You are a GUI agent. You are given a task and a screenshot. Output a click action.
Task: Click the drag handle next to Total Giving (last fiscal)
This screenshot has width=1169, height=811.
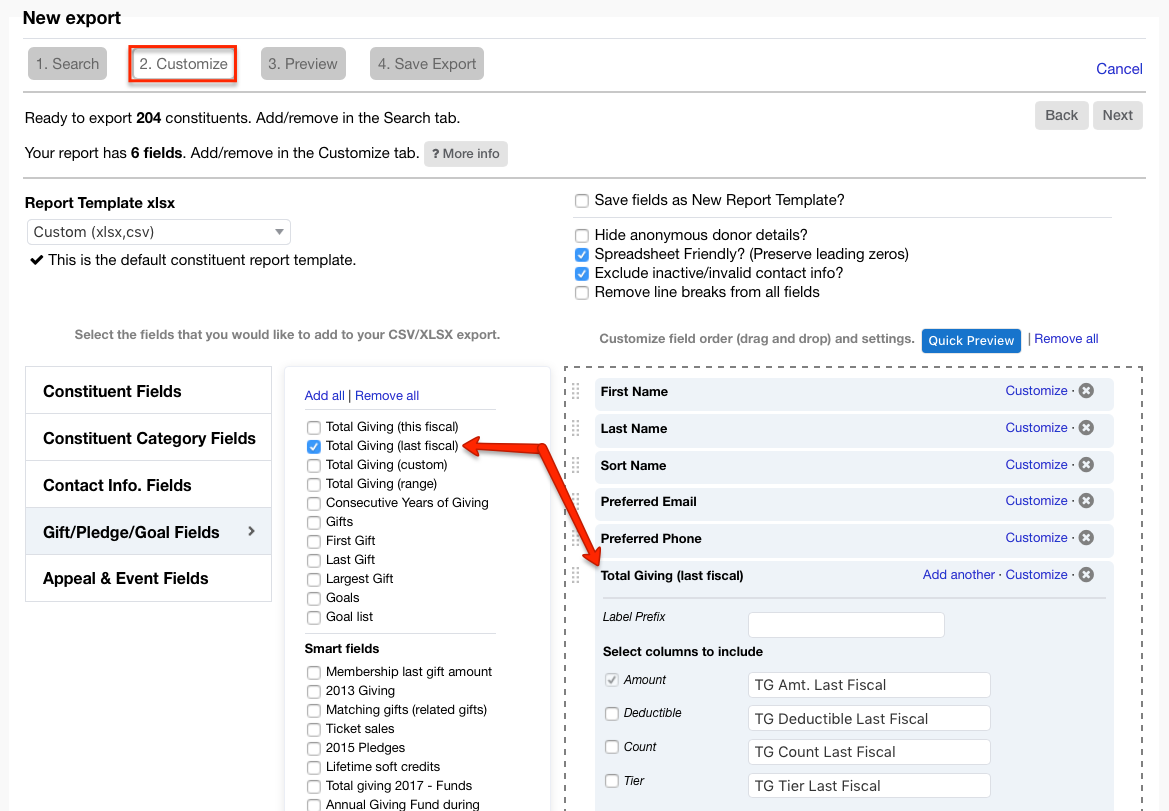(577, 575)
